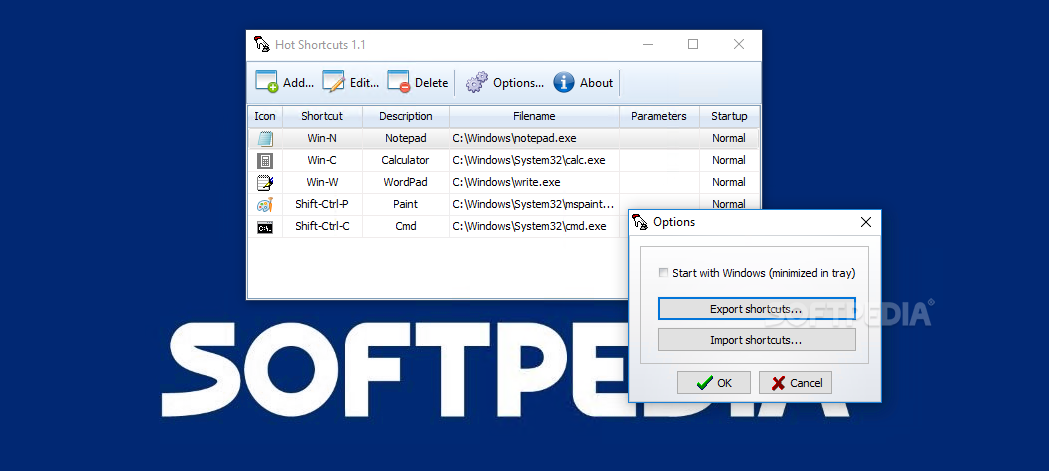Viewport: 1049px width, 471px height.
Task: Enable Start with Windows checkbox
Action: pyautogui.click(x=664, y=273)
